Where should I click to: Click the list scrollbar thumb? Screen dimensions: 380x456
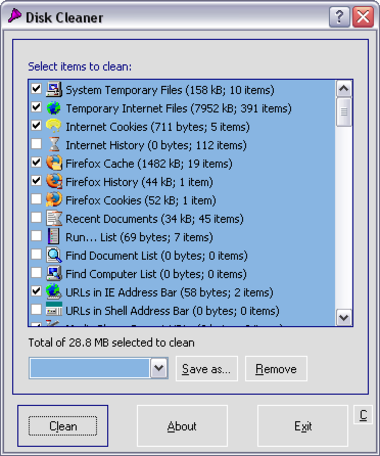tap(344, 112)
